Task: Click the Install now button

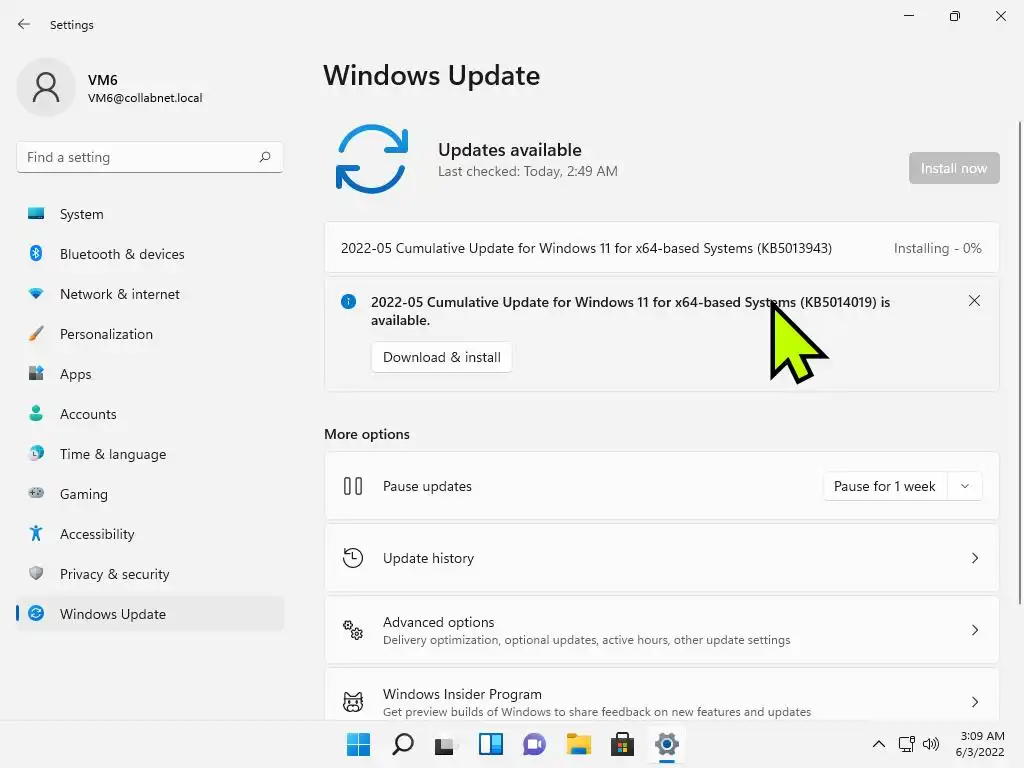Action: pyautogui.click(x=953, y=168)
